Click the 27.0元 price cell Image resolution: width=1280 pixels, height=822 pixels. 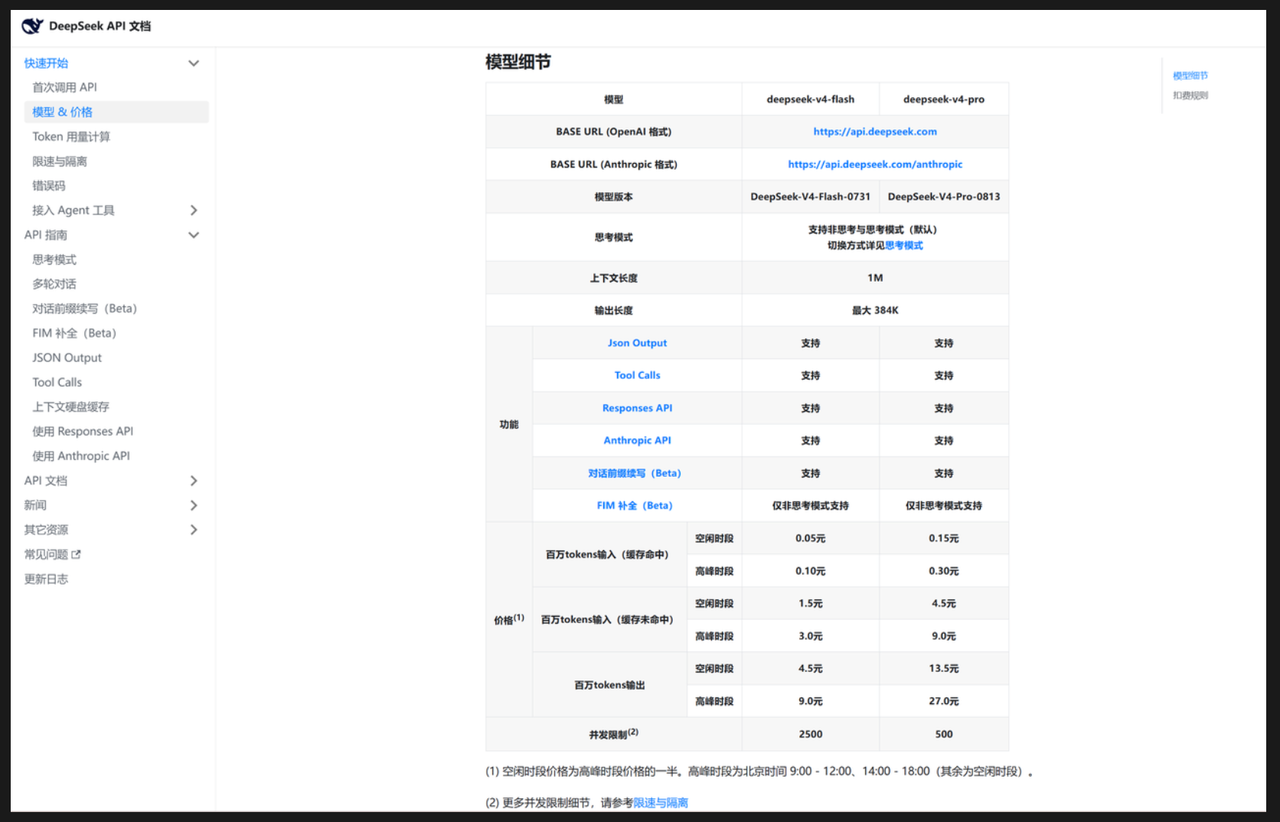(944, 701)
